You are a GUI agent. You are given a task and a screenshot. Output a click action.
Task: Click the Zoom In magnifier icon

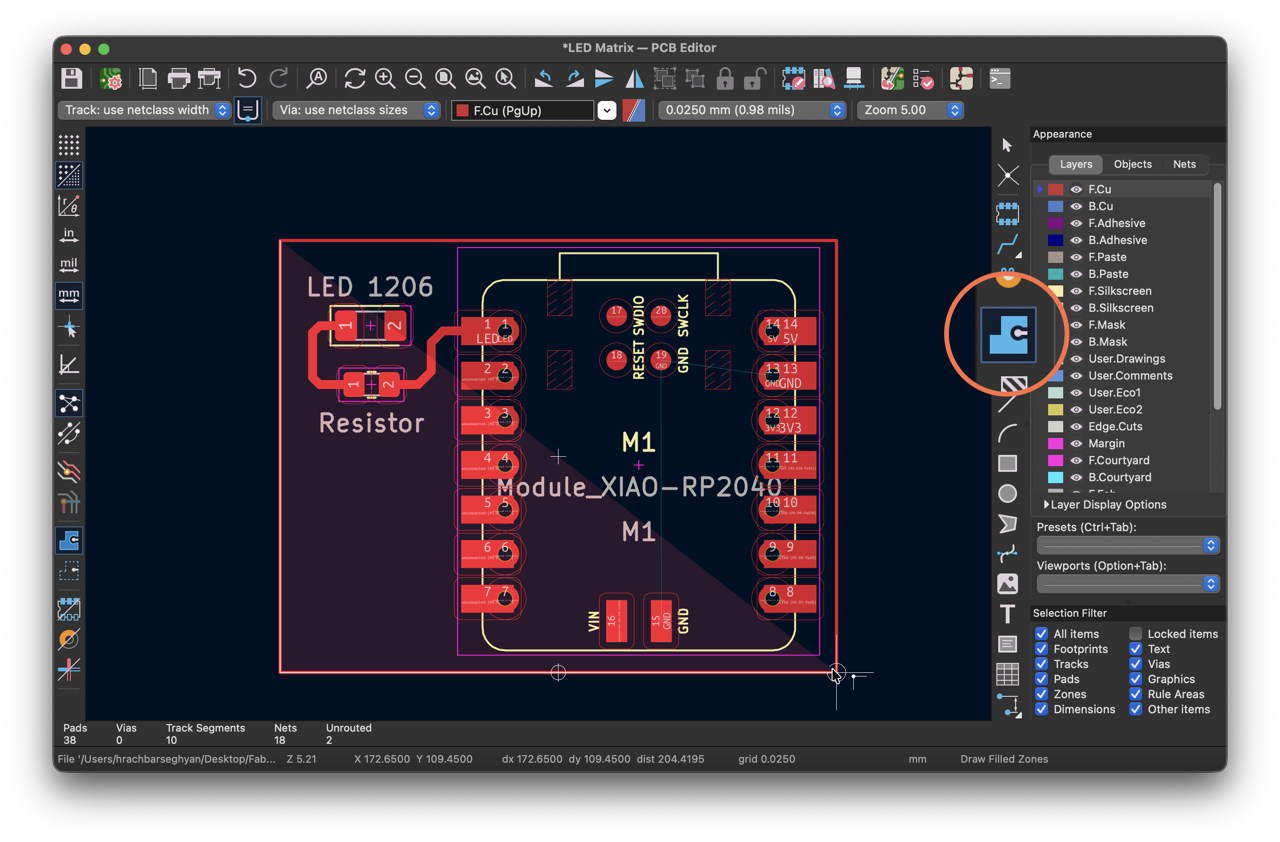385,79
